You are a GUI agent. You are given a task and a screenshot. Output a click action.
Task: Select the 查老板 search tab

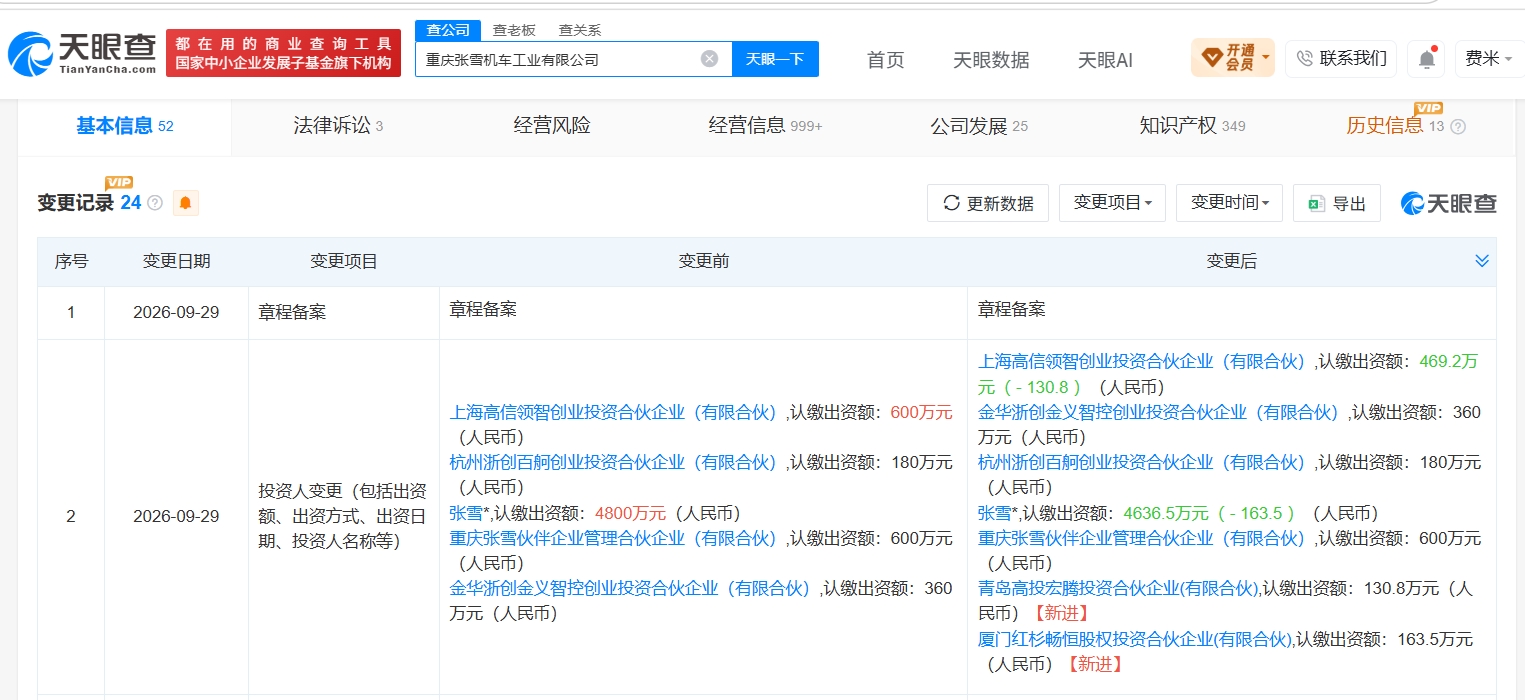point(514,30)
